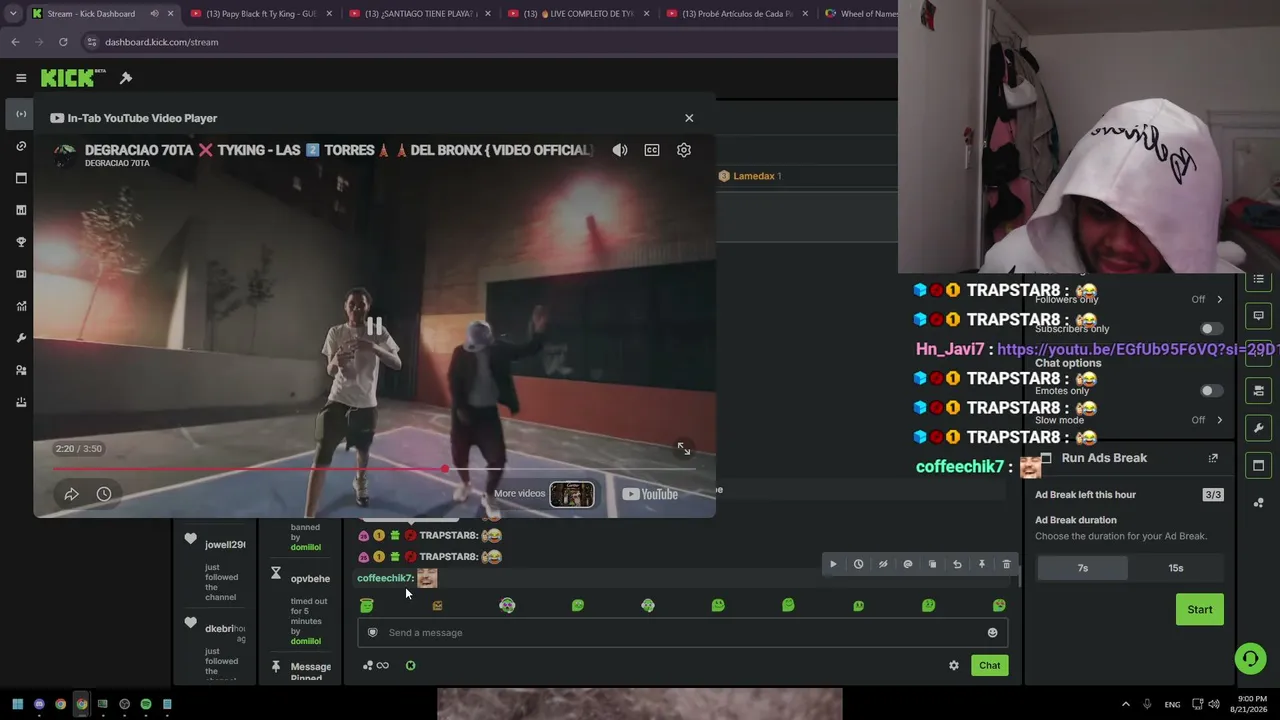Select the 15s ad break duration

1176,568
